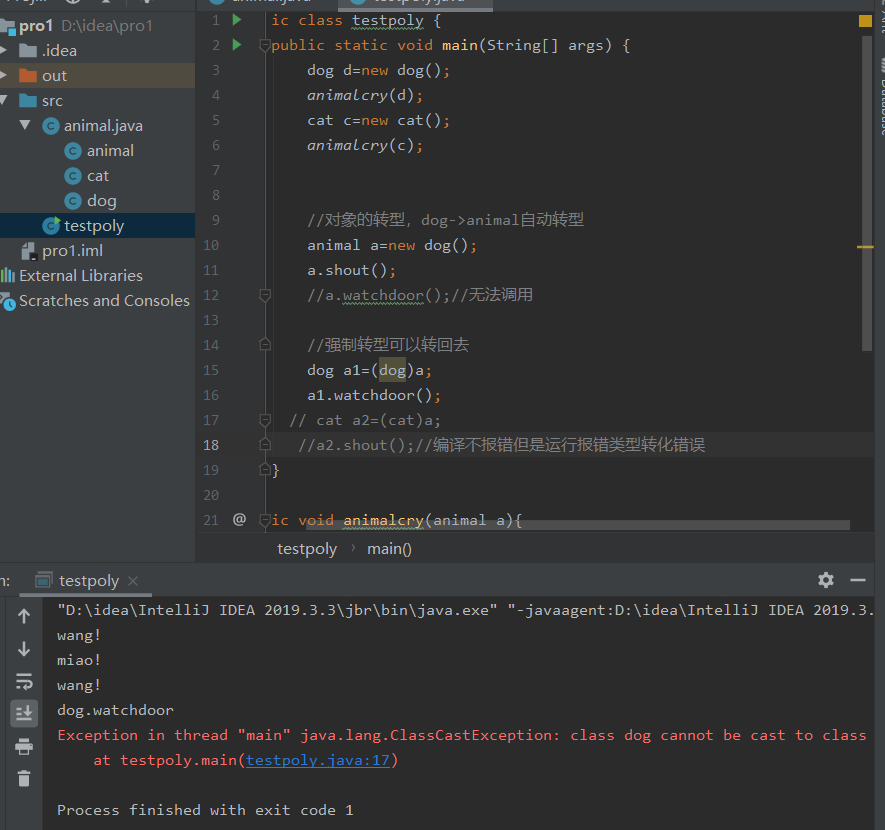The image size is (885, 830).
Task: Close the testpoly run tab
Action: tap(133, 581)
